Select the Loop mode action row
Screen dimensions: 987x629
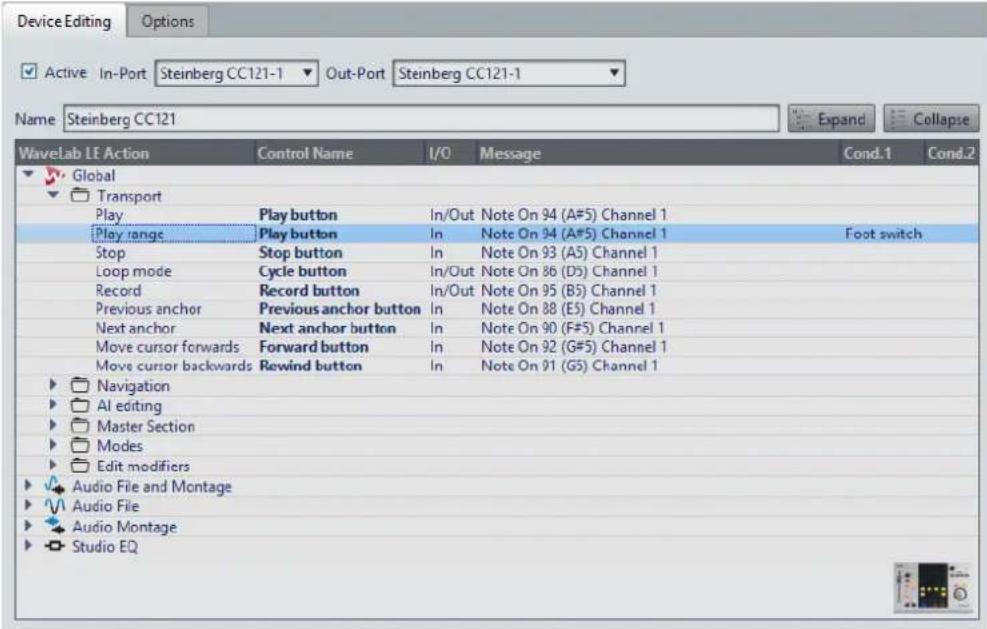(x=497, y=271)
